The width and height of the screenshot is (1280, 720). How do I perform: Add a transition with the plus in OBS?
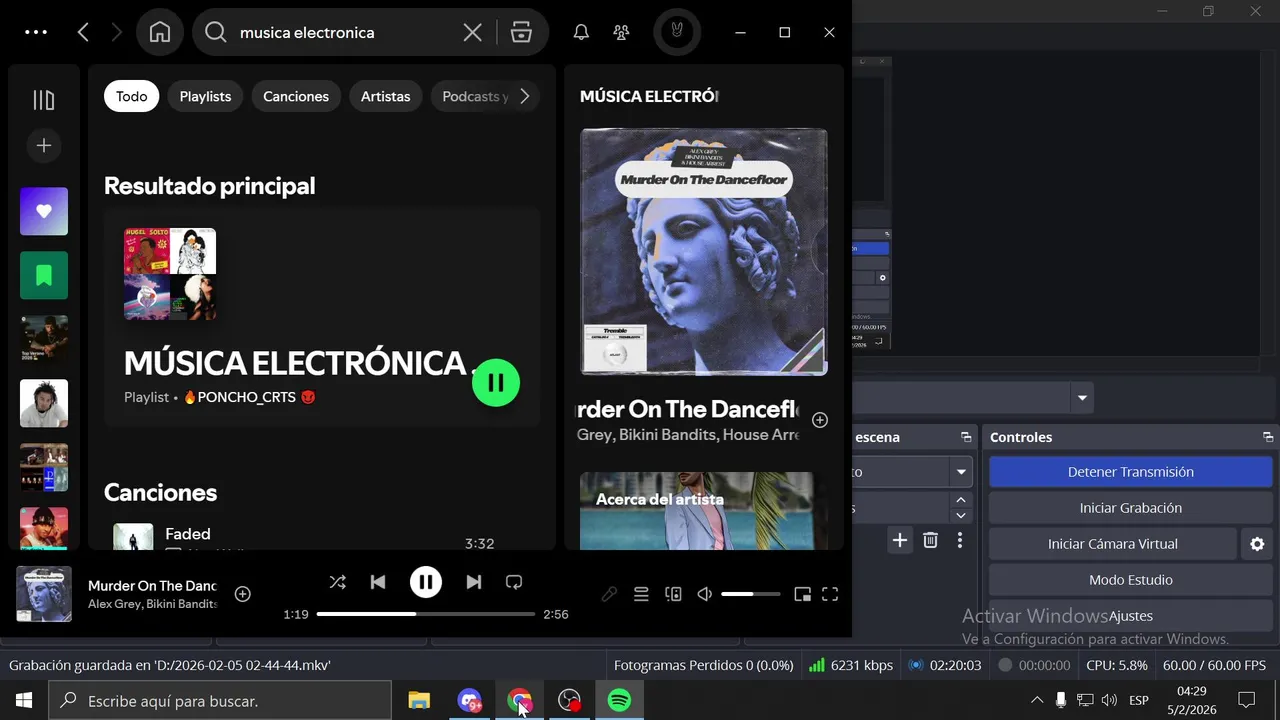pyautogui.click(x=900, y=540)
